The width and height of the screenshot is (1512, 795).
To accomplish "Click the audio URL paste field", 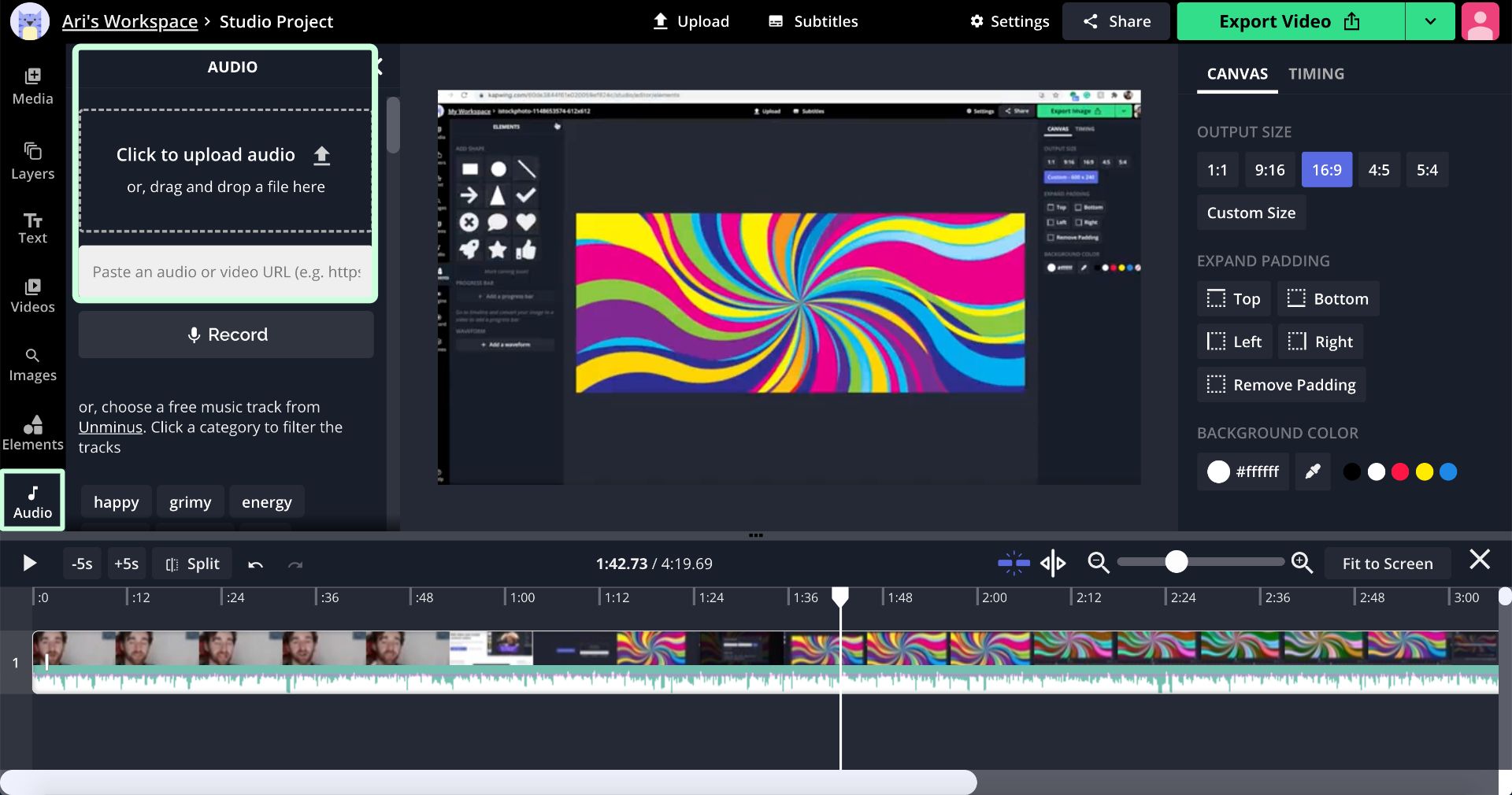I will click(x=226, y=272).
